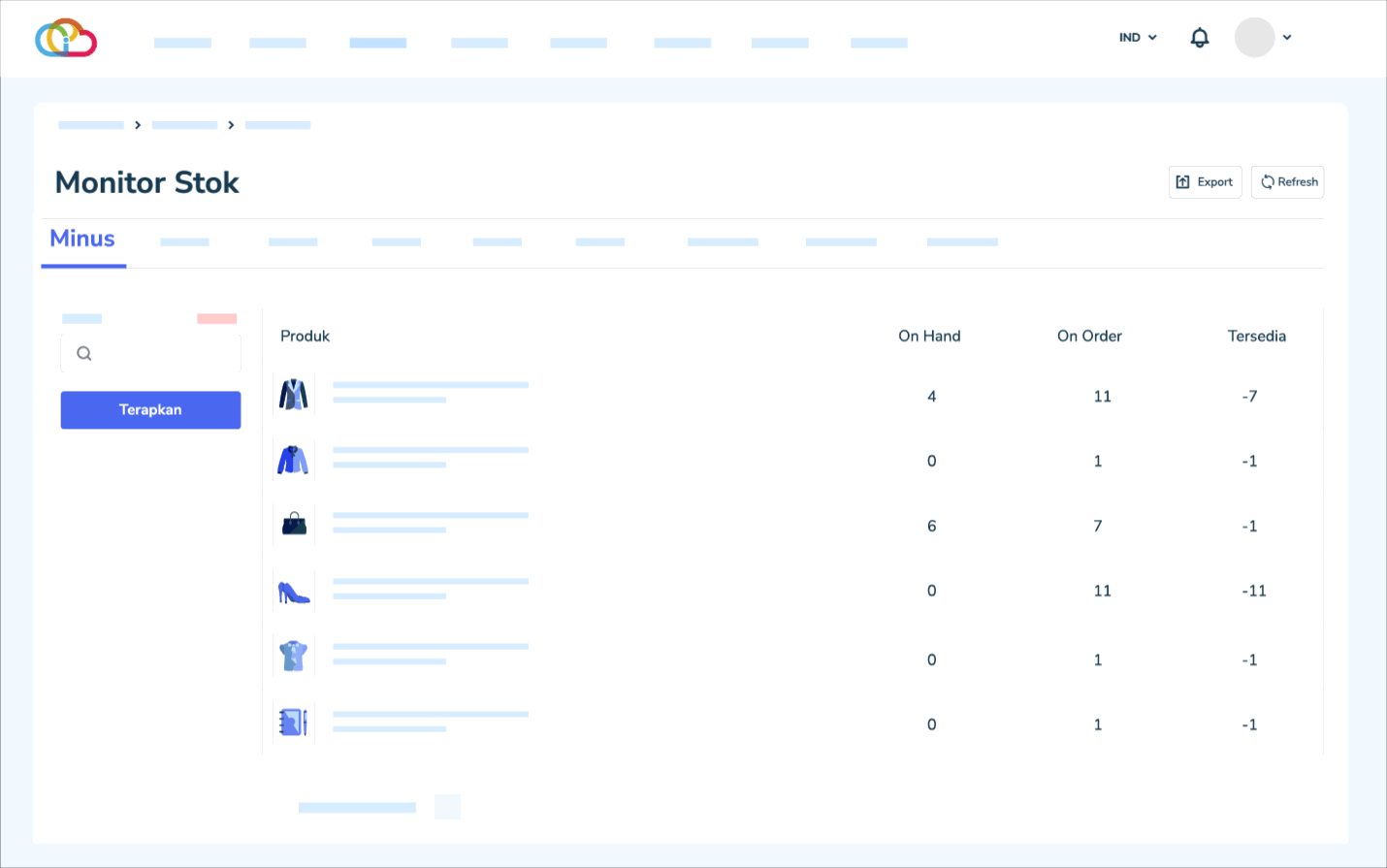Click the cloud logo icon
Viewport: 1387px width, 868px height.
coord(66,38)
